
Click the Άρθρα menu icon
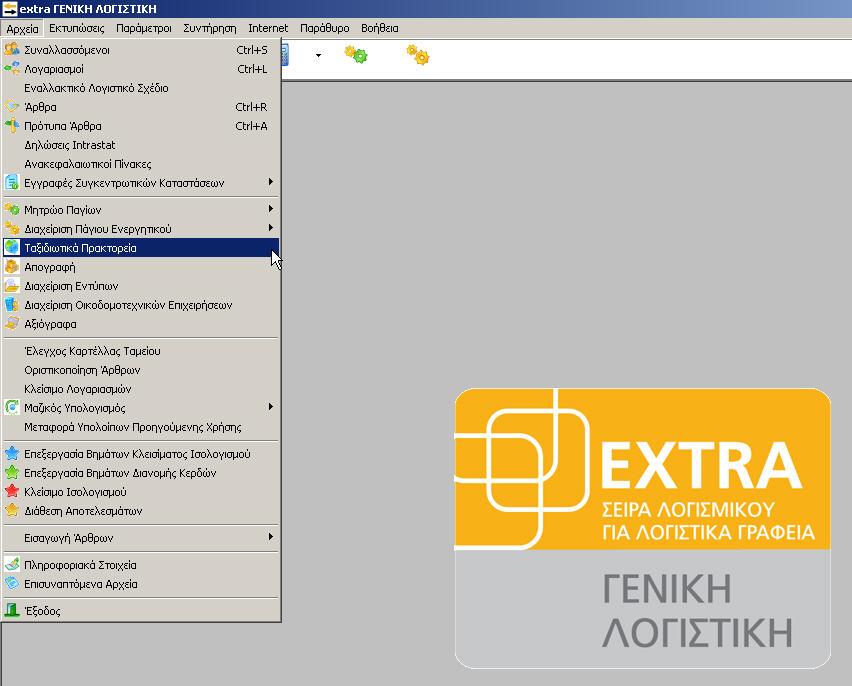pyautogui.click(x=12, y=107)
